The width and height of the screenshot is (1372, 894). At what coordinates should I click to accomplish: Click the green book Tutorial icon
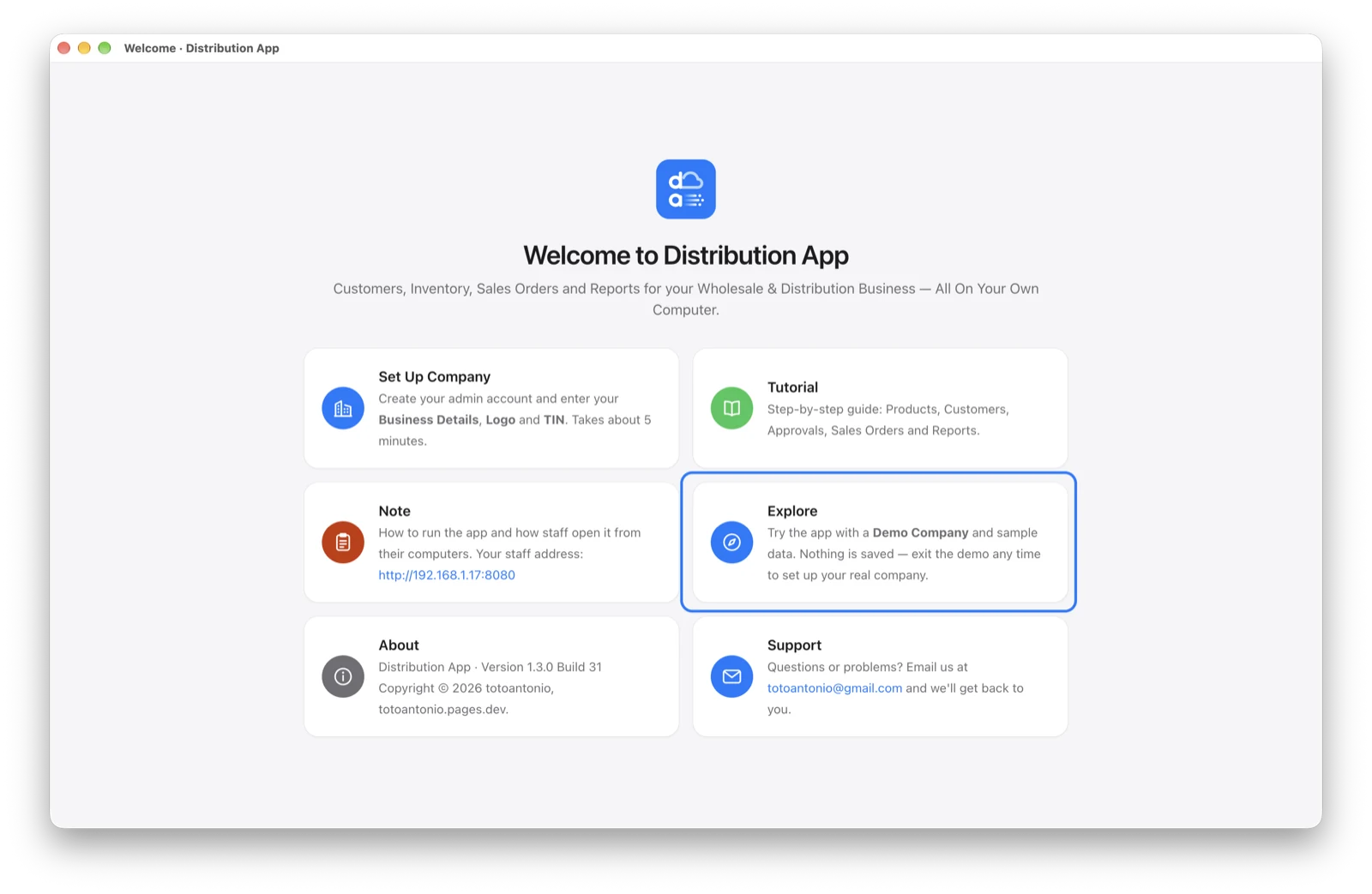click(x=731, y=408)
